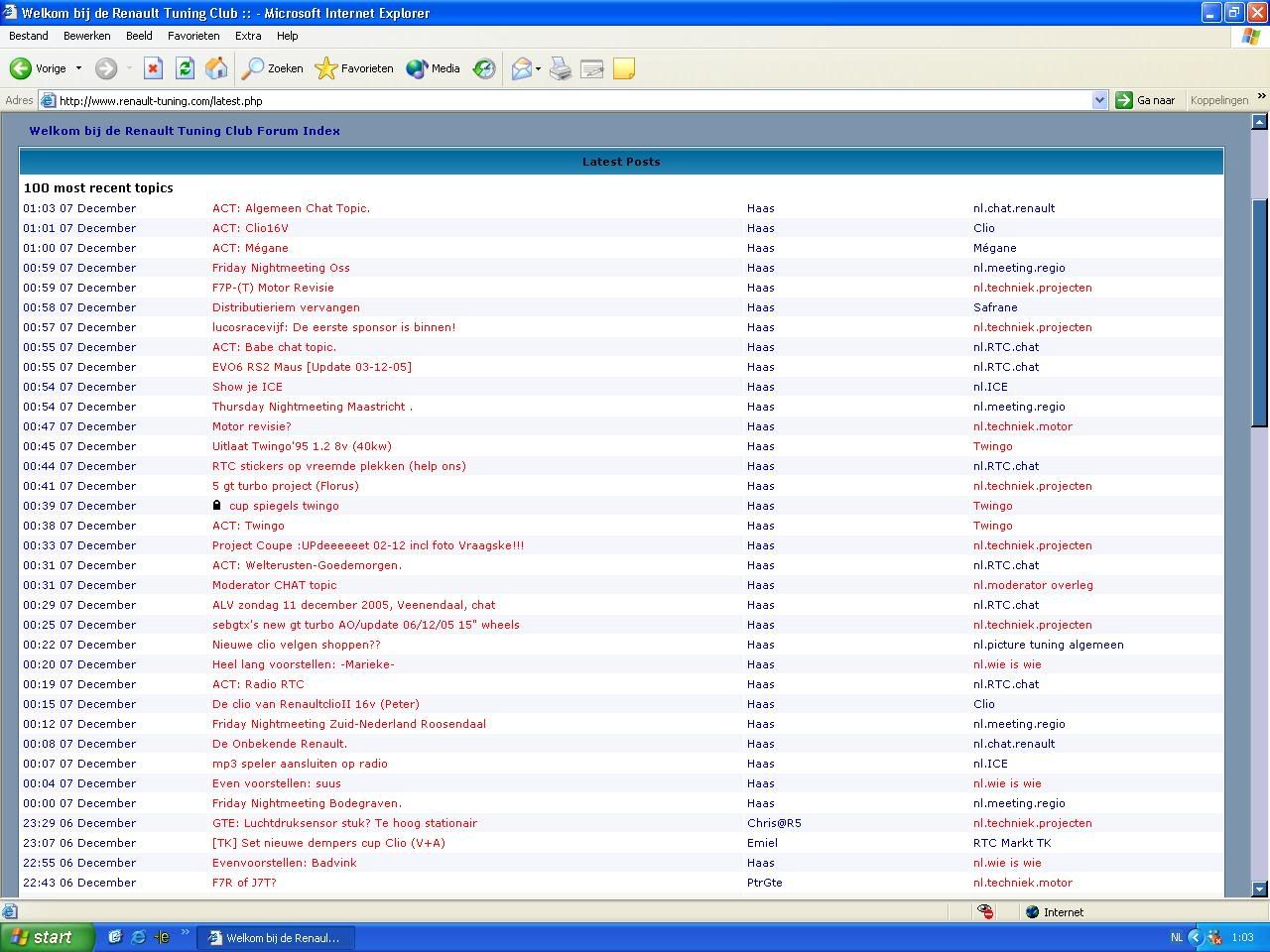
Task: Expand the quick launch chevron
Action: [185, 933]
